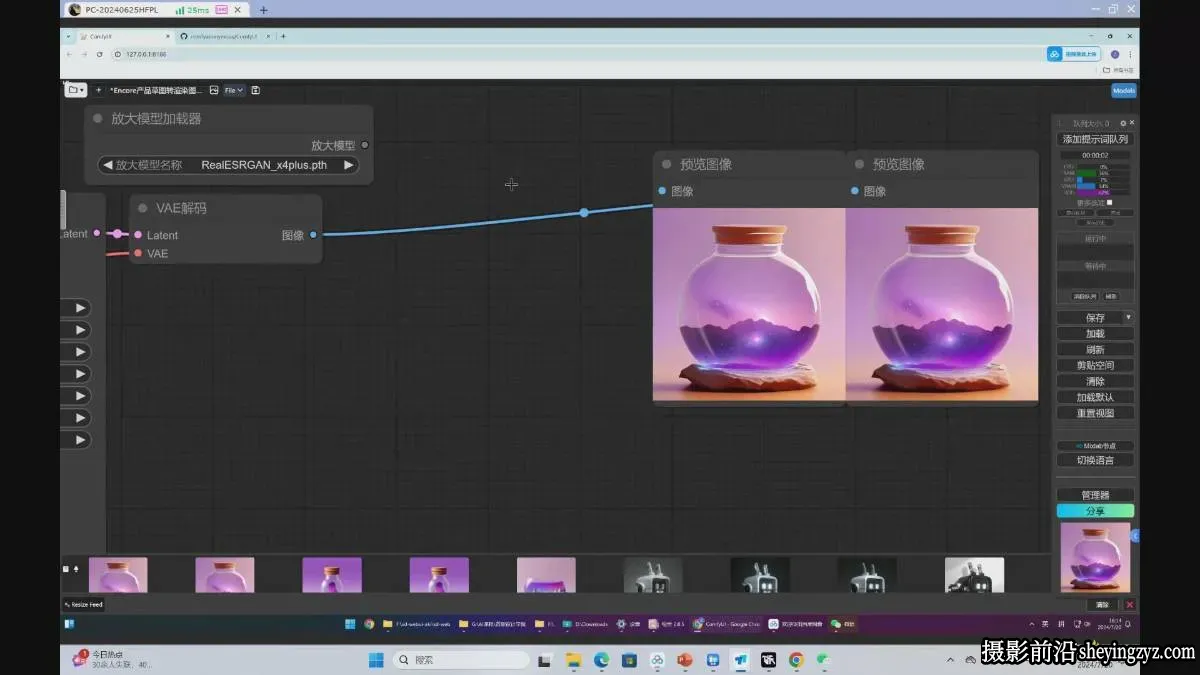Click the 加载 load button
This screenshot has height=675, width=1200.
click(1095, 333)
